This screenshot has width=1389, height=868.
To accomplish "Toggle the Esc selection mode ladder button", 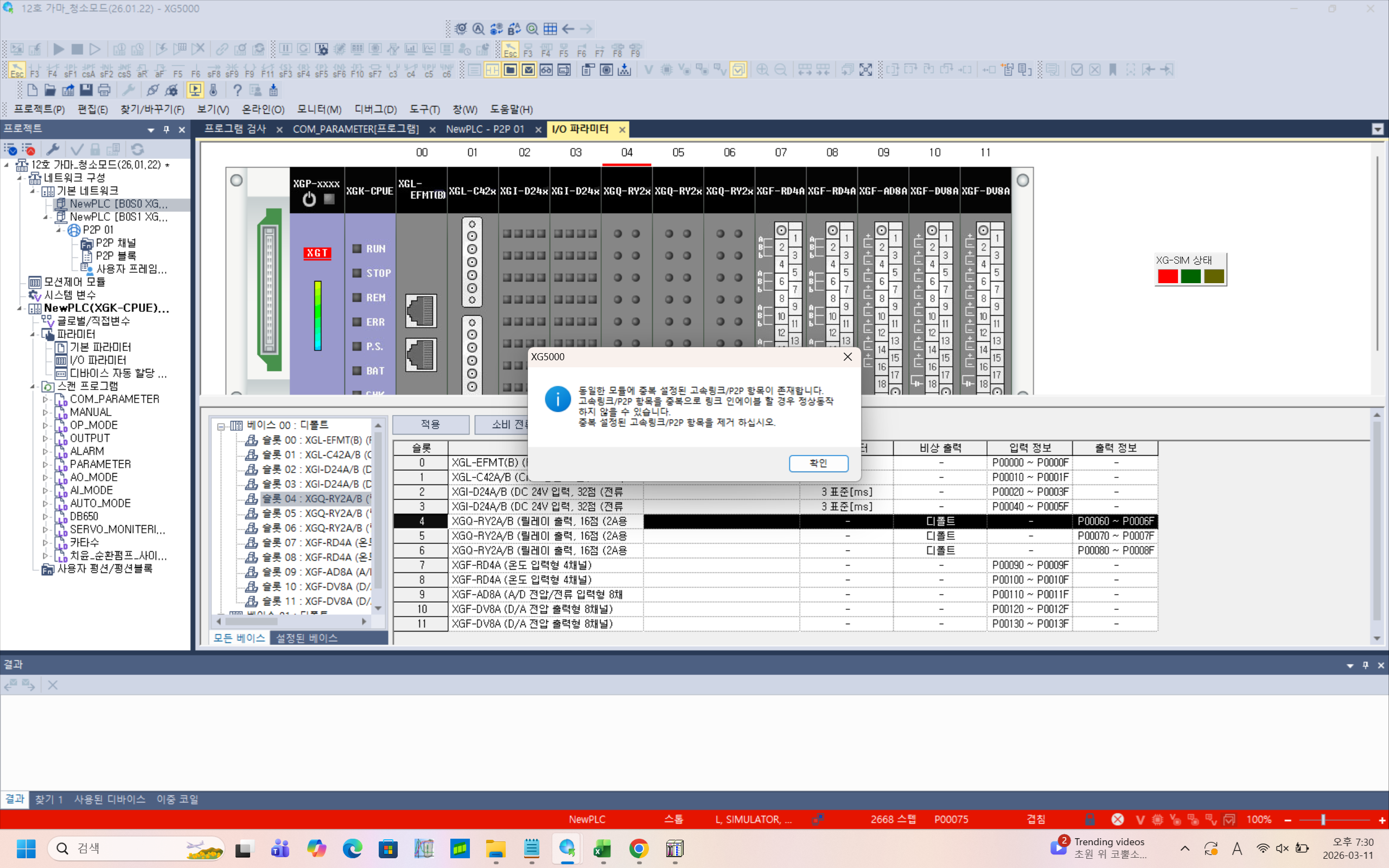I will point(17,70).
